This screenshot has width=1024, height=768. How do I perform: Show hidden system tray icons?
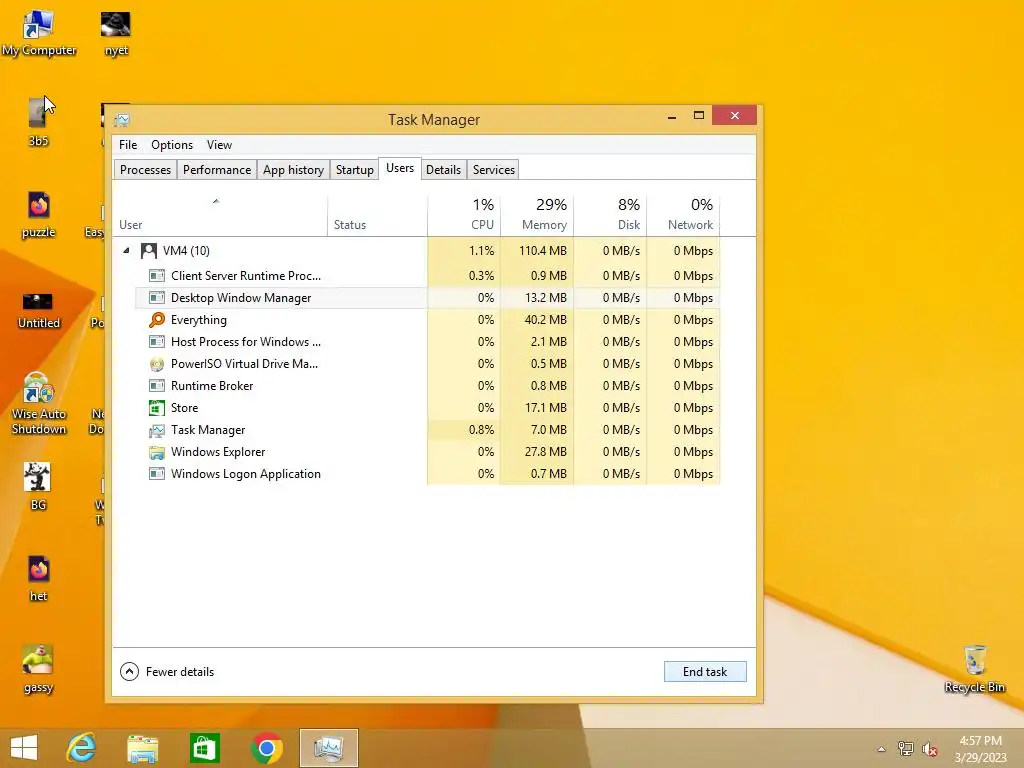[x=882, y=749]
